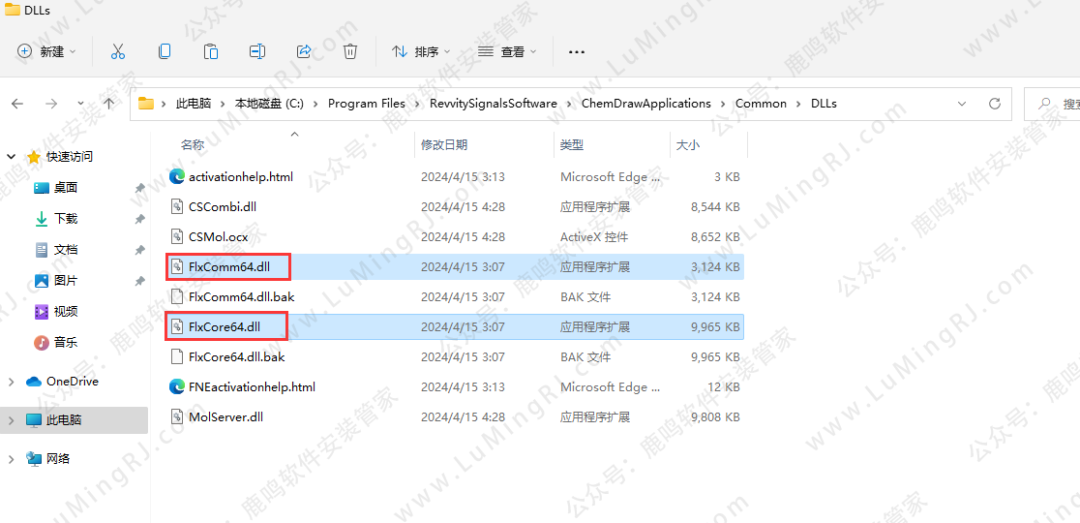Screen dimensions: 1080x523
Task: Select file FNEactivationhelp.html
Action: (251, 387)
